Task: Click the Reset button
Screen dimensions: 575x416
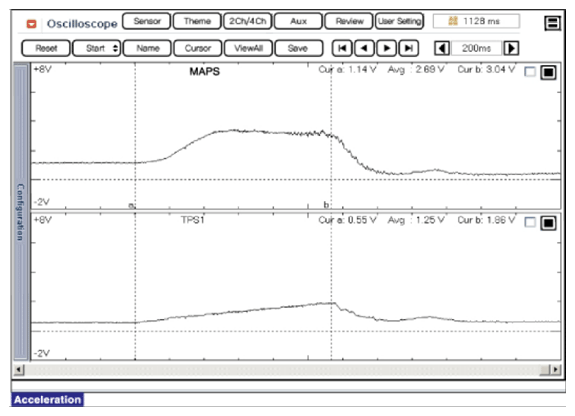Action: click(46, 48)
